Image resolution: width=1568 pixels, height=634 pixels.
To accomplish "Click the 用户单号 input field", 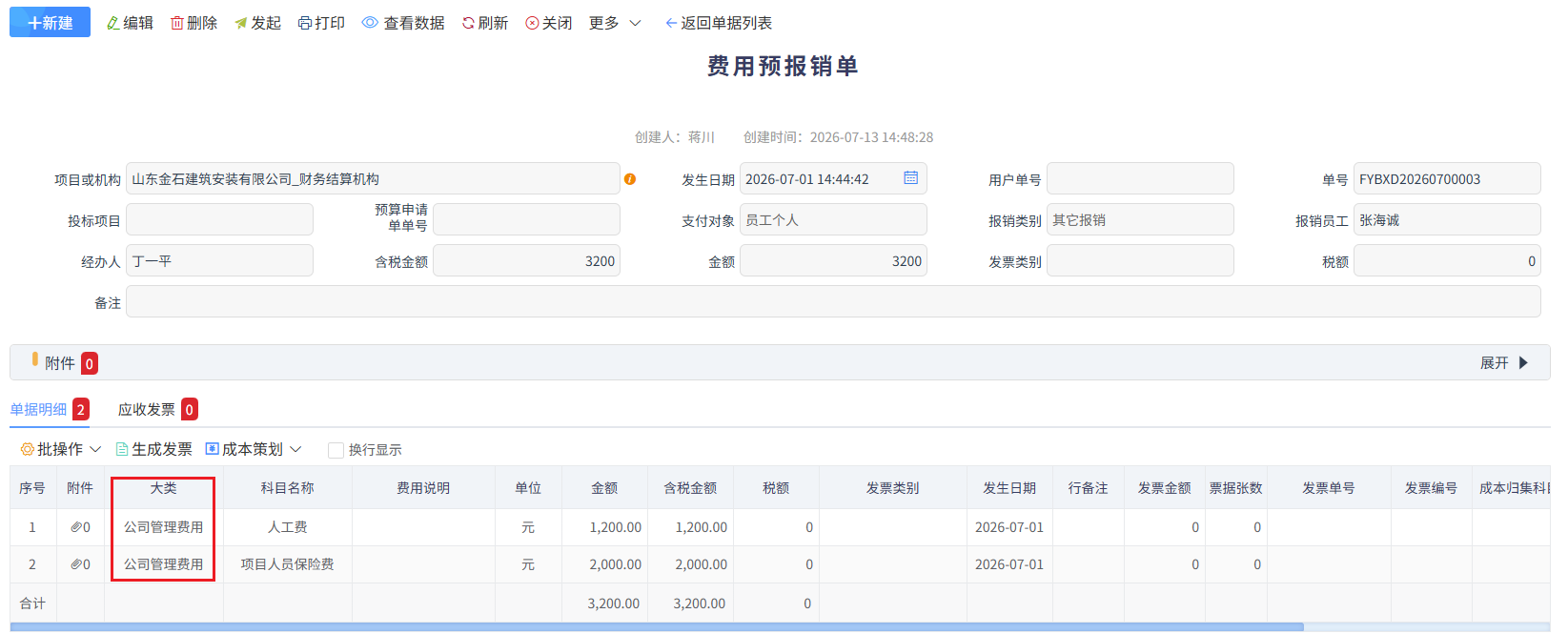I will [1140, 178].
